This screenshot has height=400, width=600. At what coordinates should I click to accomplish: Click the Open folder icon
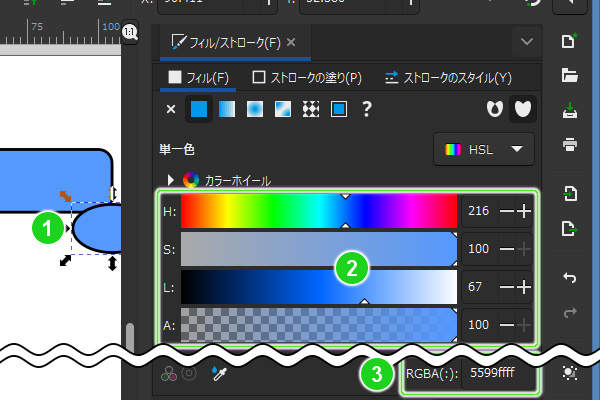click(569, 75)
